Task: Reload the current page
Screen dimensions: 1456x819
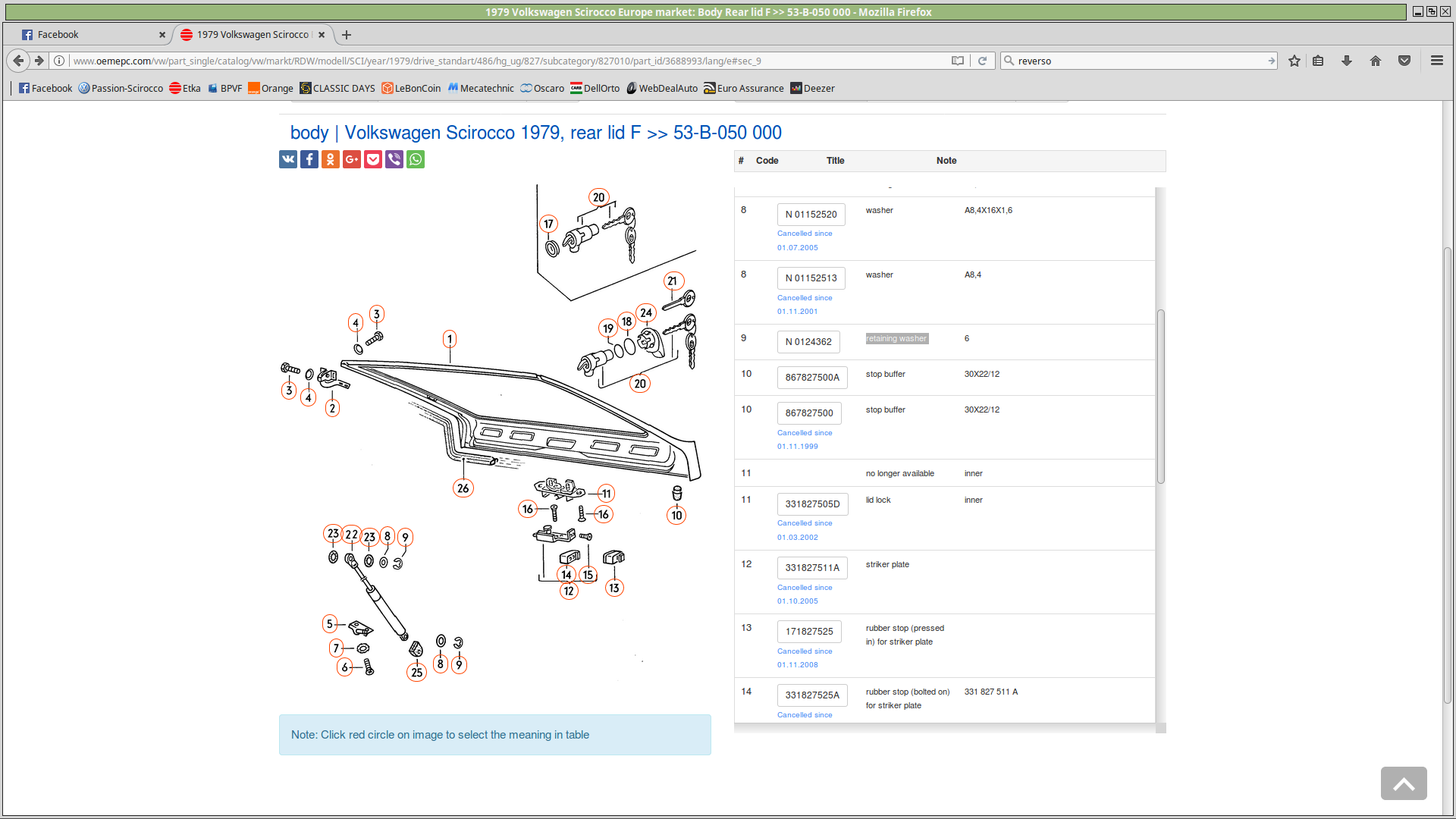Action: 982,61
